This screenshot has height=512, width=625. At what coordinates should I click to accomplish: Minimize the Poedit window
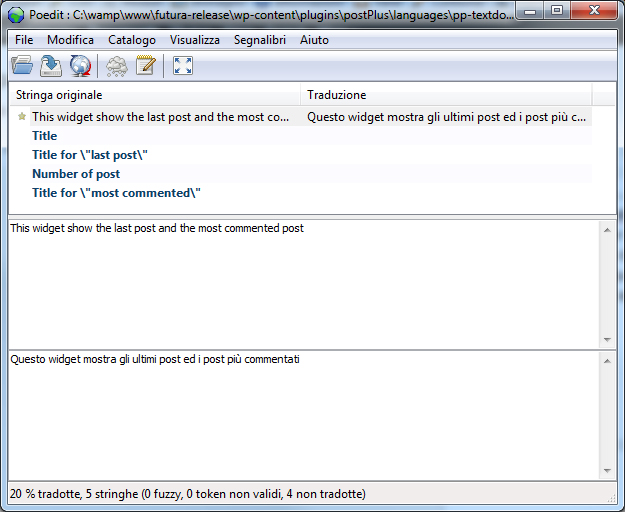[530, 11]
